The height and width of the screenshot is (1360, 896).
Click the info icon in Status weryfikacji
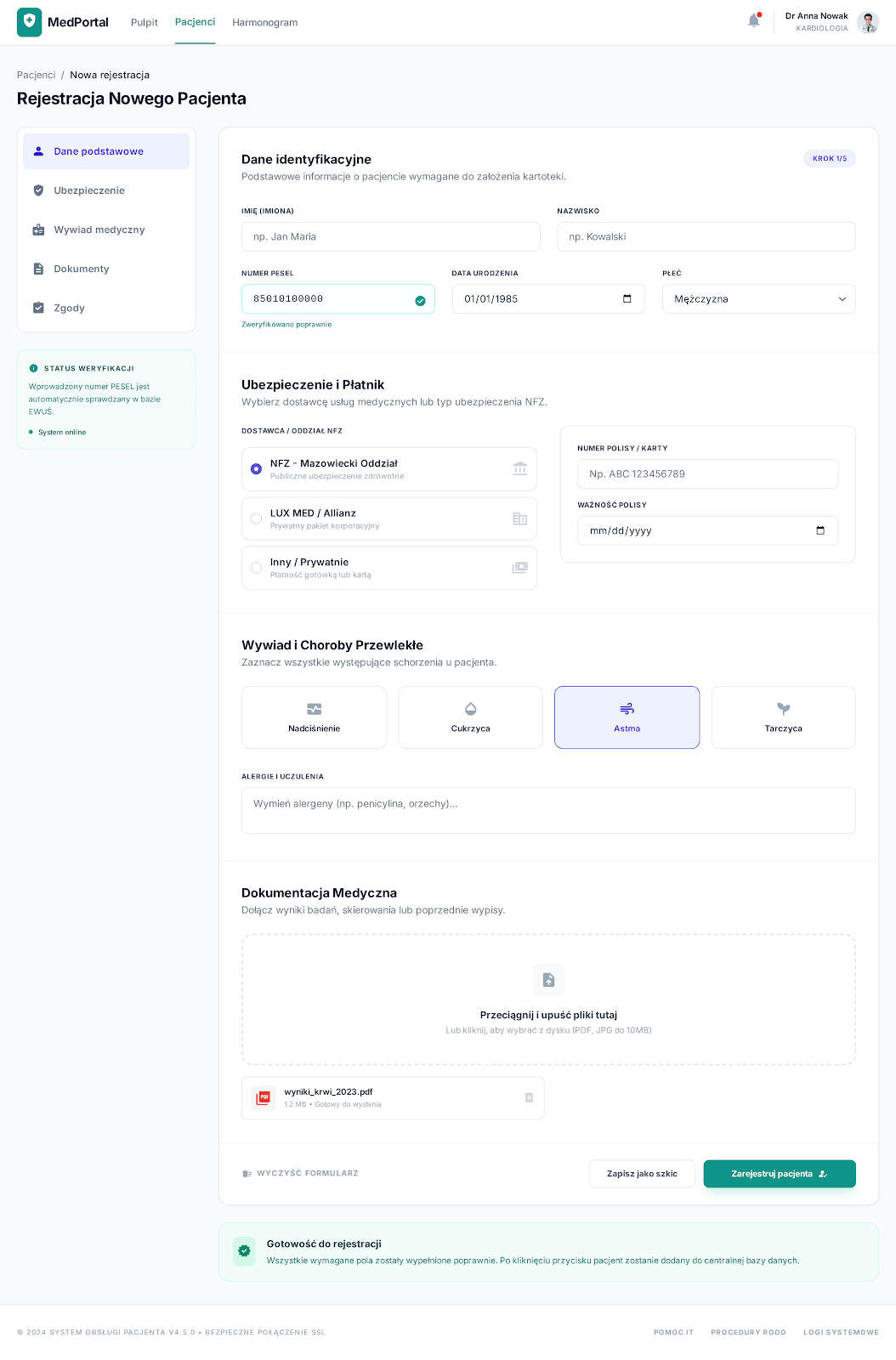point(34,368)
